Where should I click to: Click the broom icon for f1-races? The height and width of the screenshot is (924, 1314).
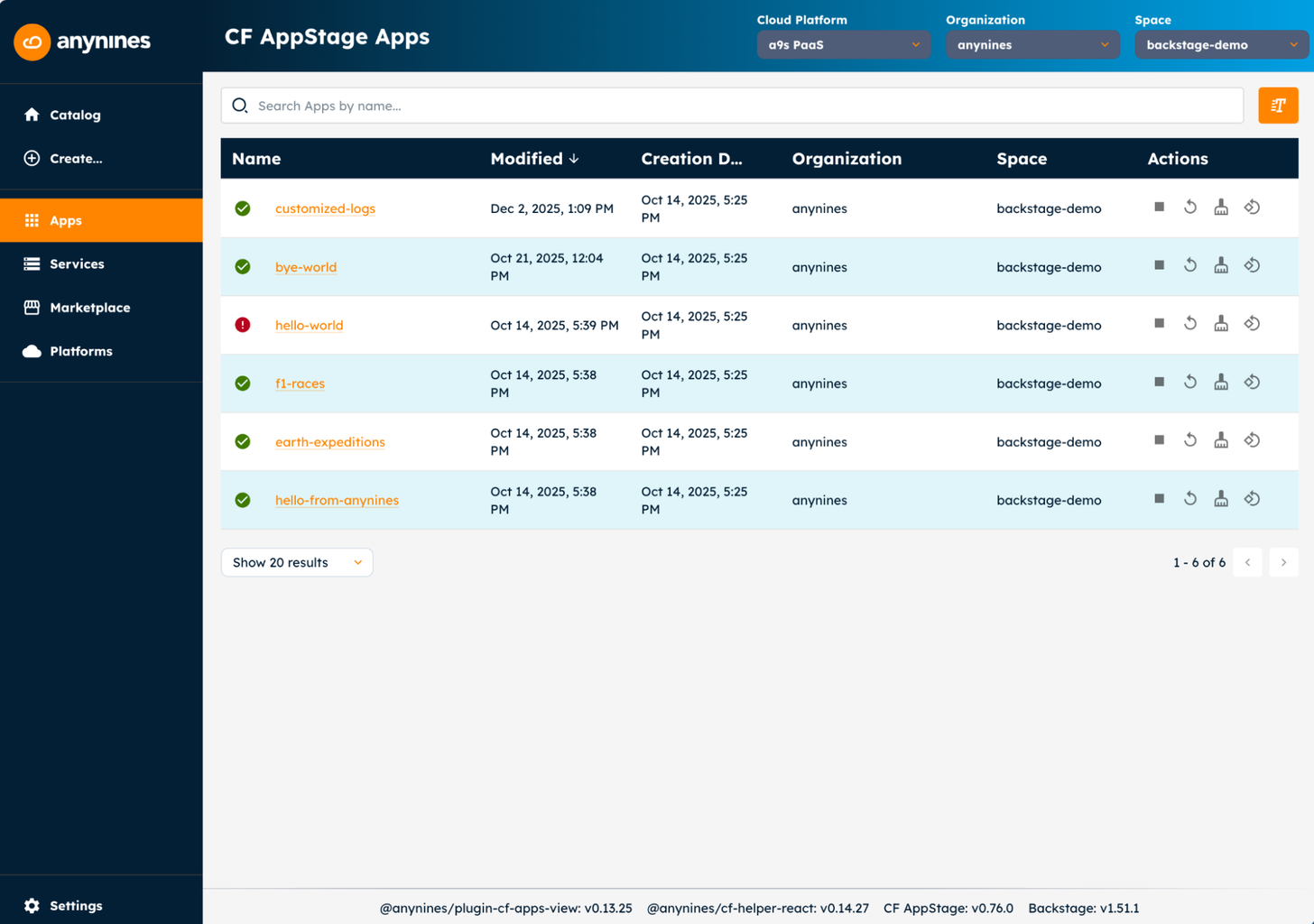(x=1221, y=382)
